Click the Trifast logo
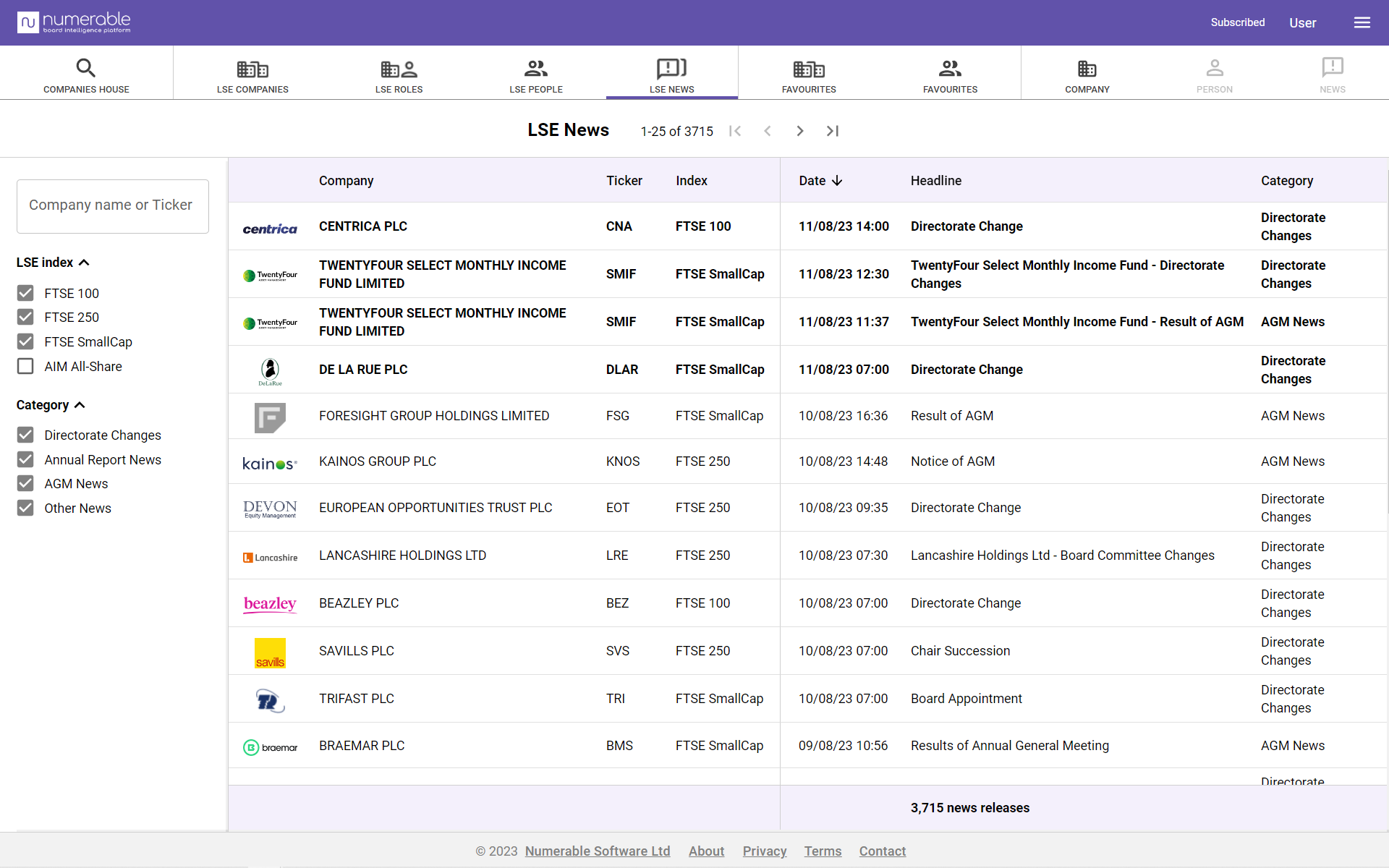The height and width of the screenshot is (868, 1389). click(270, 700)
